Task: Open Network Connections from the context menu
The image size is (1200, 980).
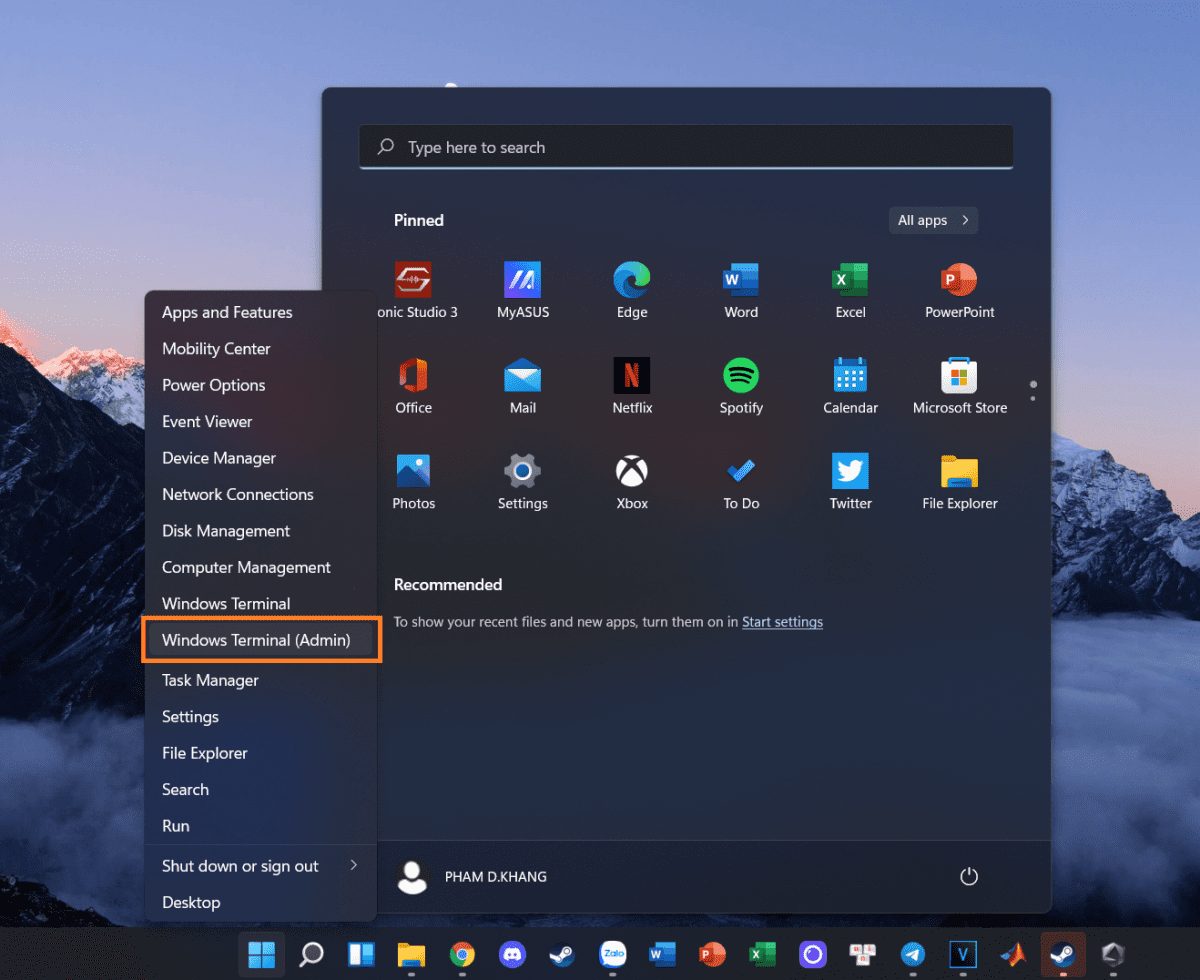Action: [x=261, y=494]
